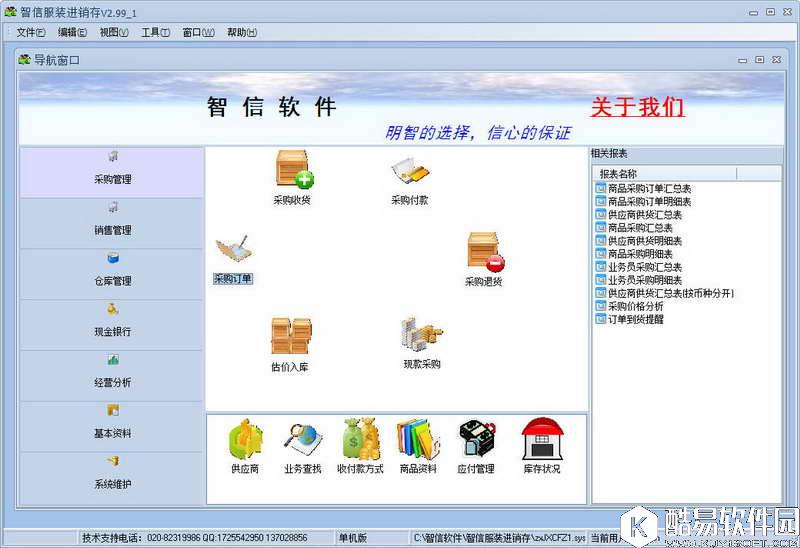800x548 pixels.
Task: Open report 订单到货提醒
Action: (x=630, y=319)
